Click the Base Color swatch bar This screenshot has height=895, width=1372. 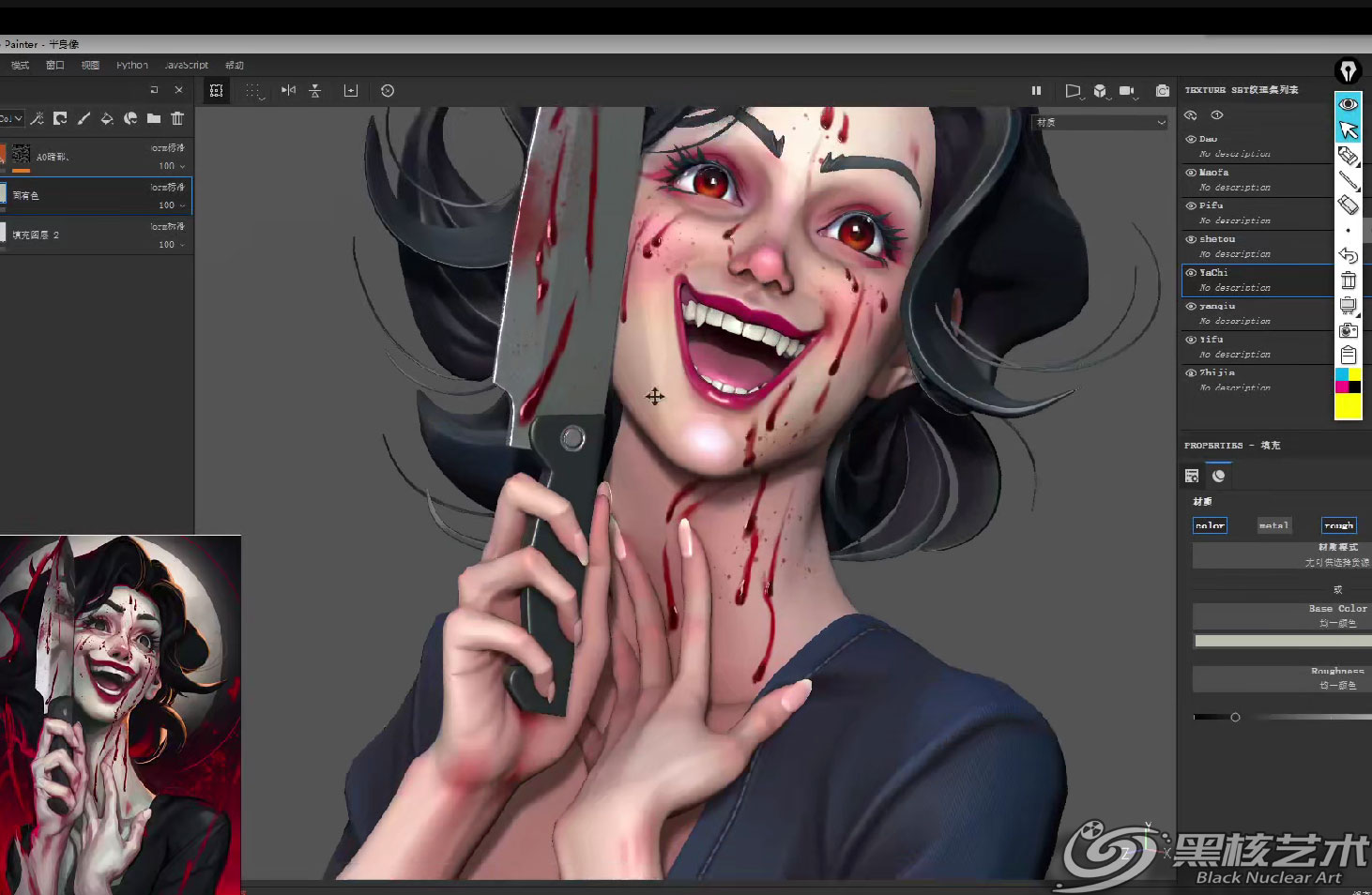click(1281, 641)
